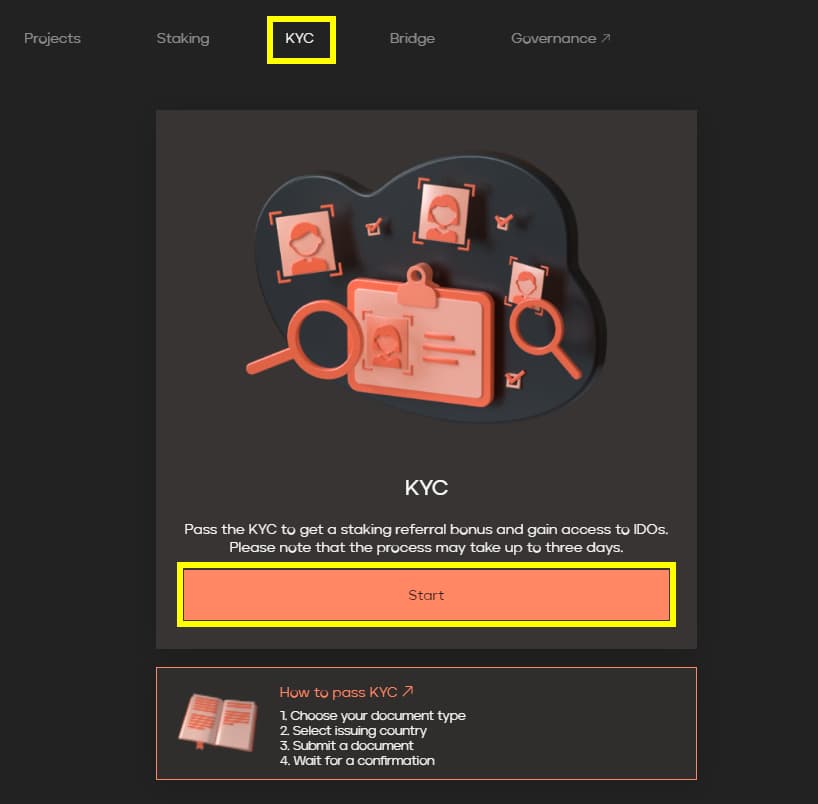Screen dimensions: 818x804
Task: Click the open book icon
Action: pos(218,722)
